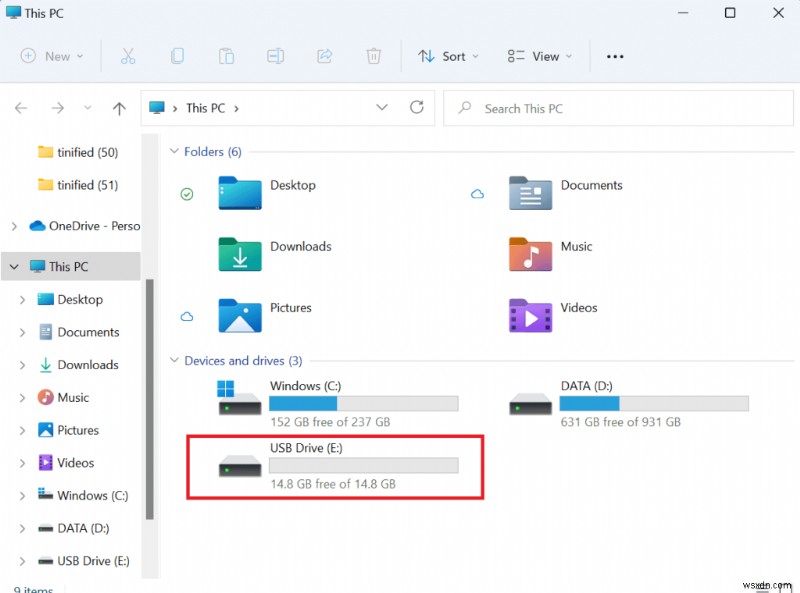Select the Videos folder icon in main pane
The height and width of the screenshot is (593, 800).
[x=530, y=315]
